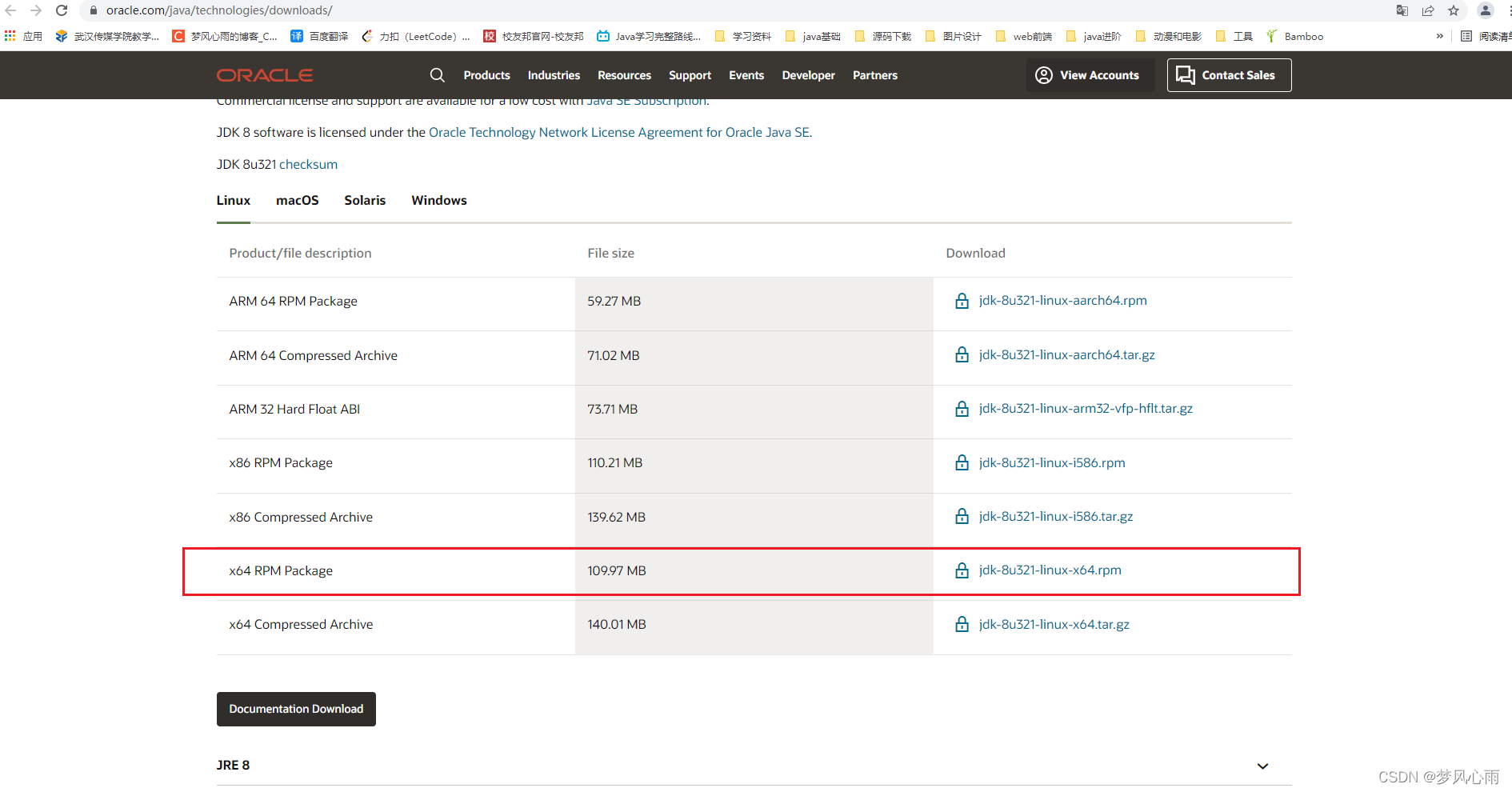Click the Oracle logo
The image size is (1512, 792).
coord(265,75)
